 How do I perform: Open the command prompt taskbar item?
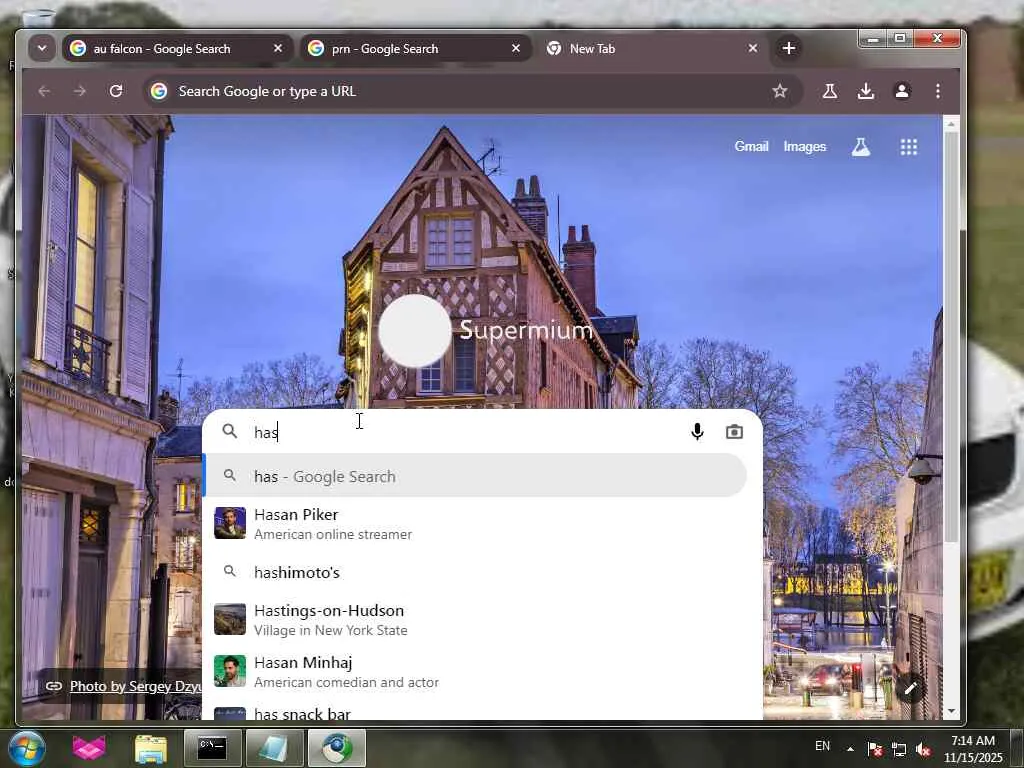click(212, 748)
